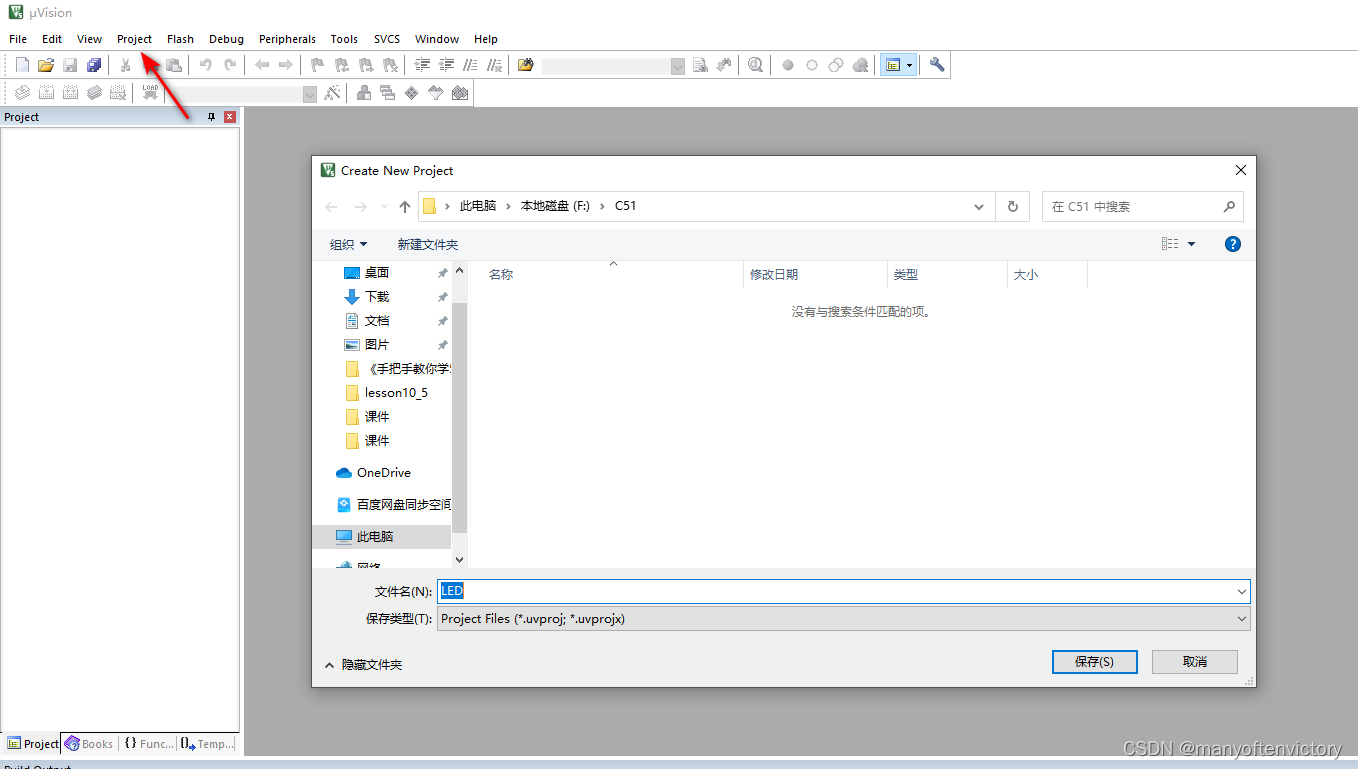The width and height of the screenshot is (1358, 769).
Task: Click the Cut scissors toolbar icon
Action: point(126,65)
